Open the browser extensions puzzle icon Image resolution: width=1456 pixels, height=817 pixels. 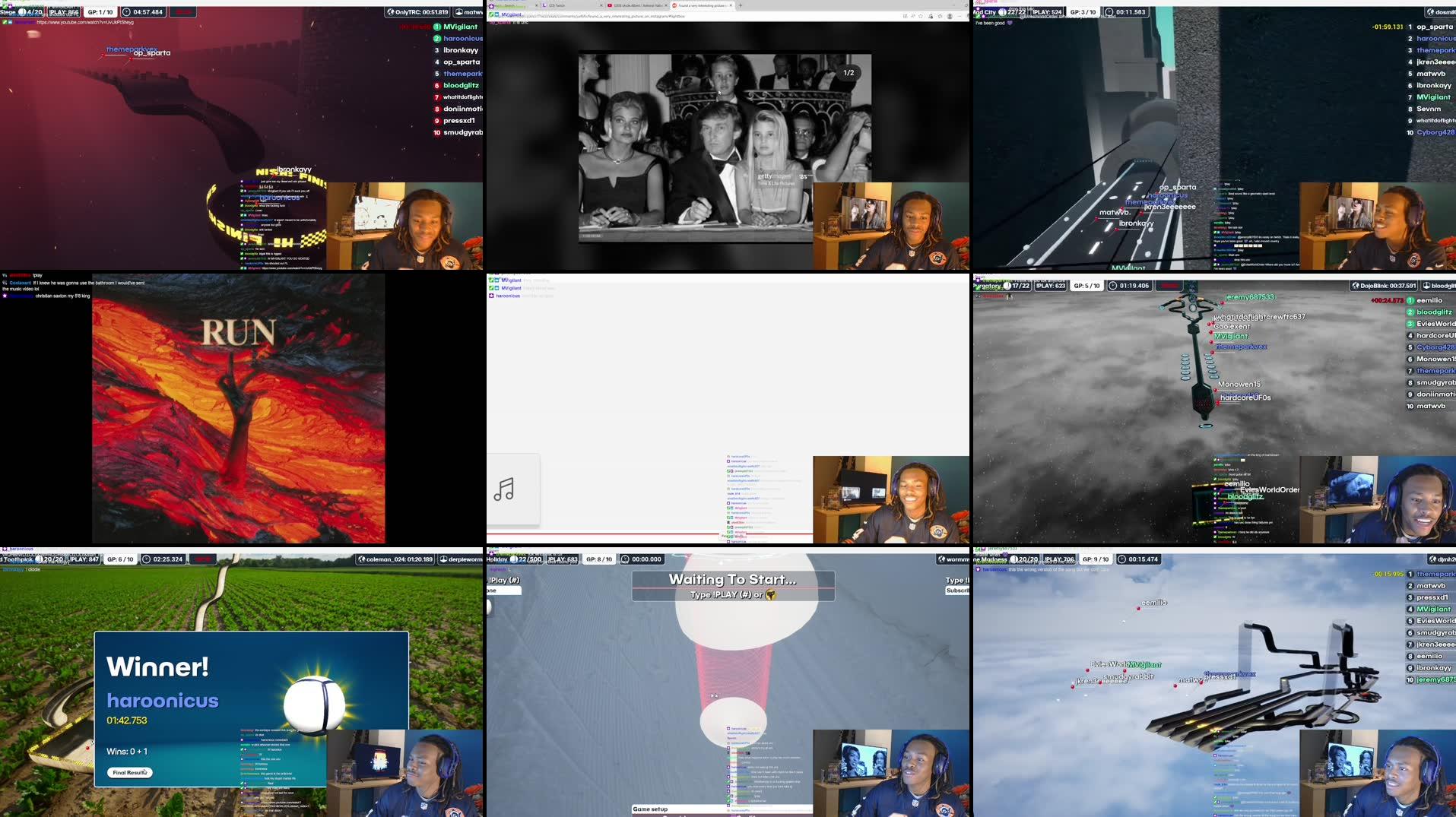click(x=931, y=16)
